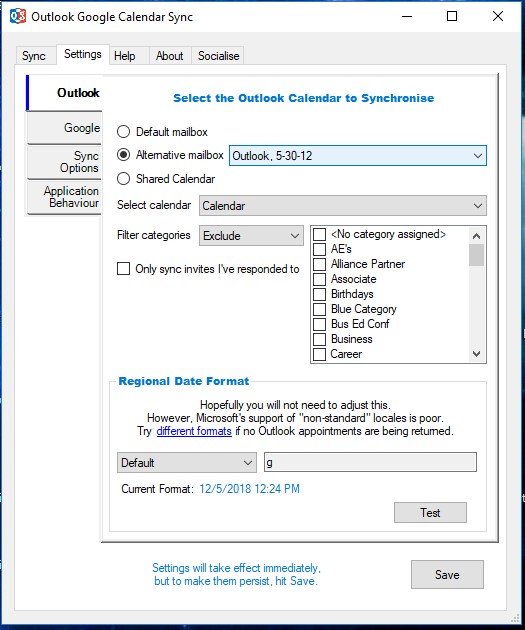Click the category list scroll down arrow
This screenshot has width=525, height=630.
point(476,354)
